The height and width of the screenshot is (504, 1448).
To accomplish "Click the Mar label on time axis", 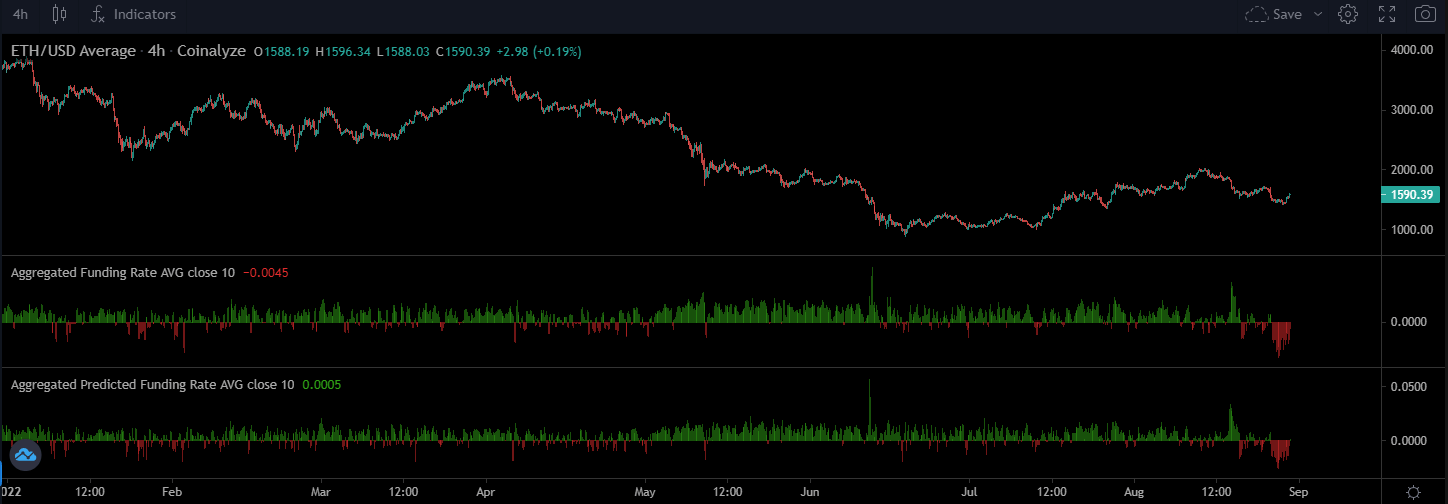I will pyautogui.click(x=320, y=492).
